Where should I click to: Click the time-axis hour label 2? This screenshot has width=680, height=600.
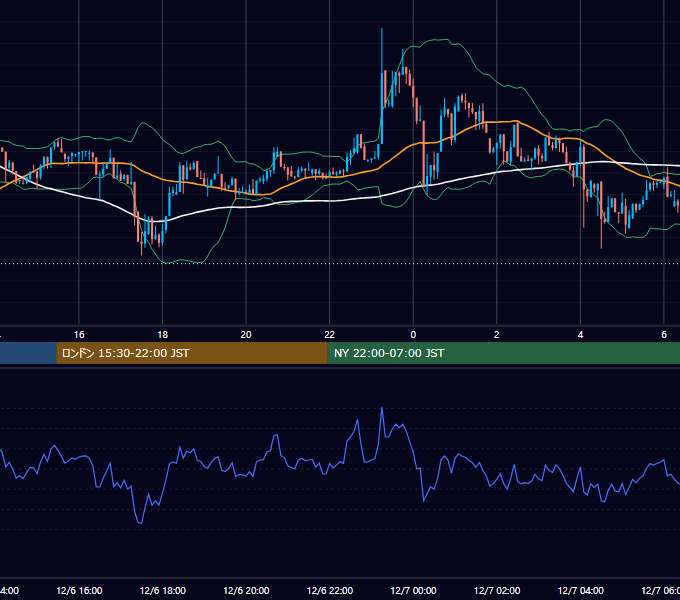pyautogui.click(x=497, y=335)
